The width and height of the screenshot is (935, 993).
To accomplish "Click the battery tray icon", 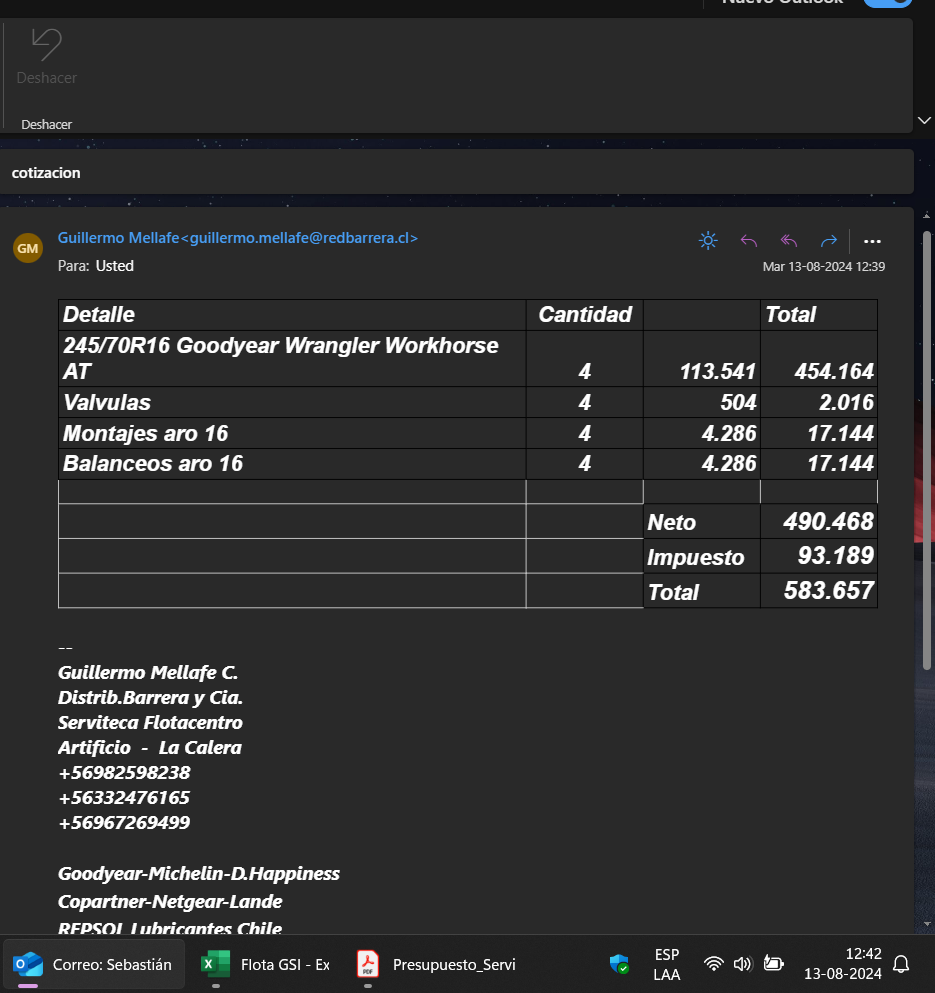I will tap(773, 964).
